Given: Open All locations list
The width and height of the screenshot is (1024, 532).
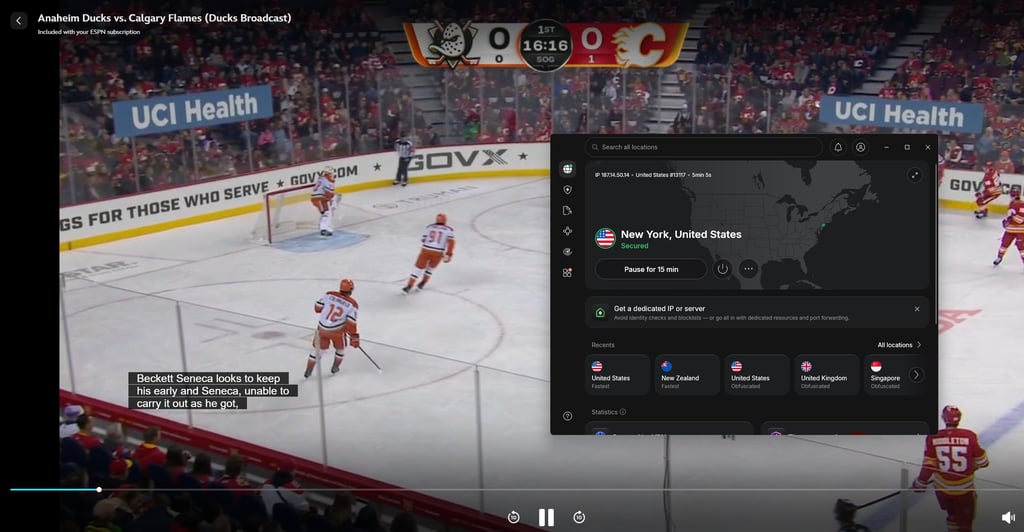Looking at the screenshot, I should pyautogui.click(x=899, y=345).
